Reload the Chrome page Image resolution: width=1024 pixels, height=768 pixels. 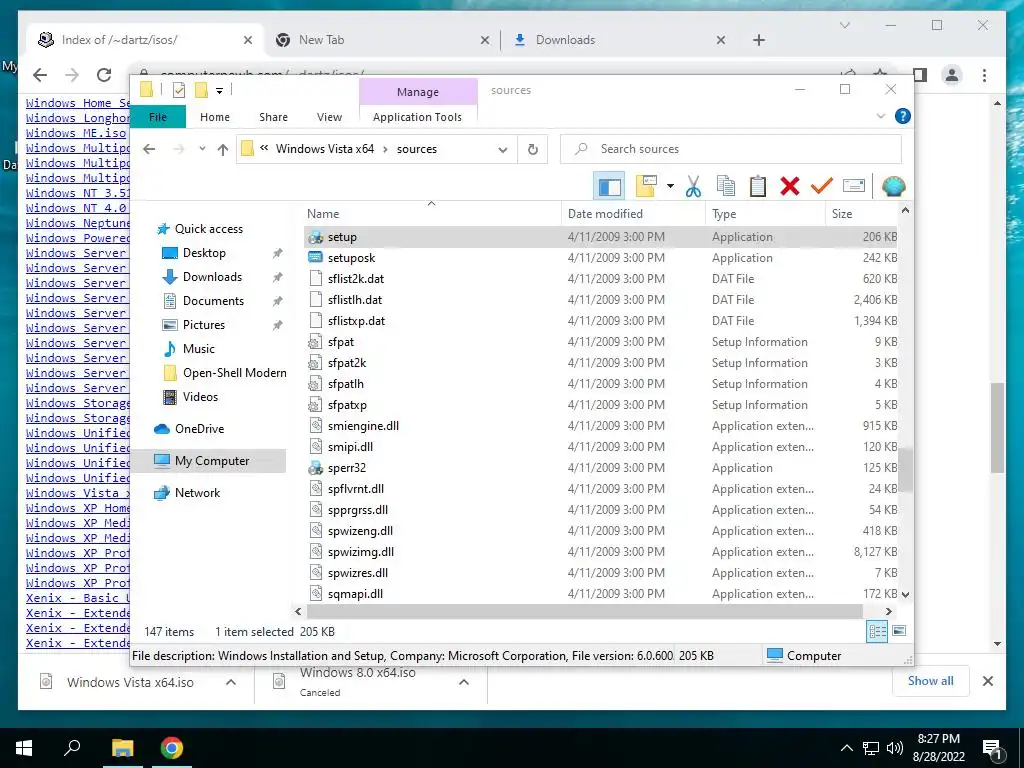[x=104, y=75]
